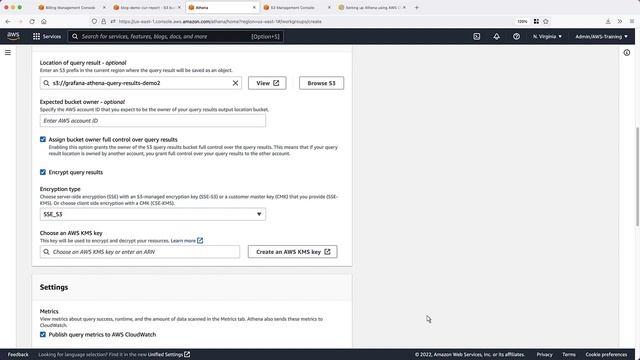
Task: Click Create an AWS KMS key button
Action: [293, 252]
